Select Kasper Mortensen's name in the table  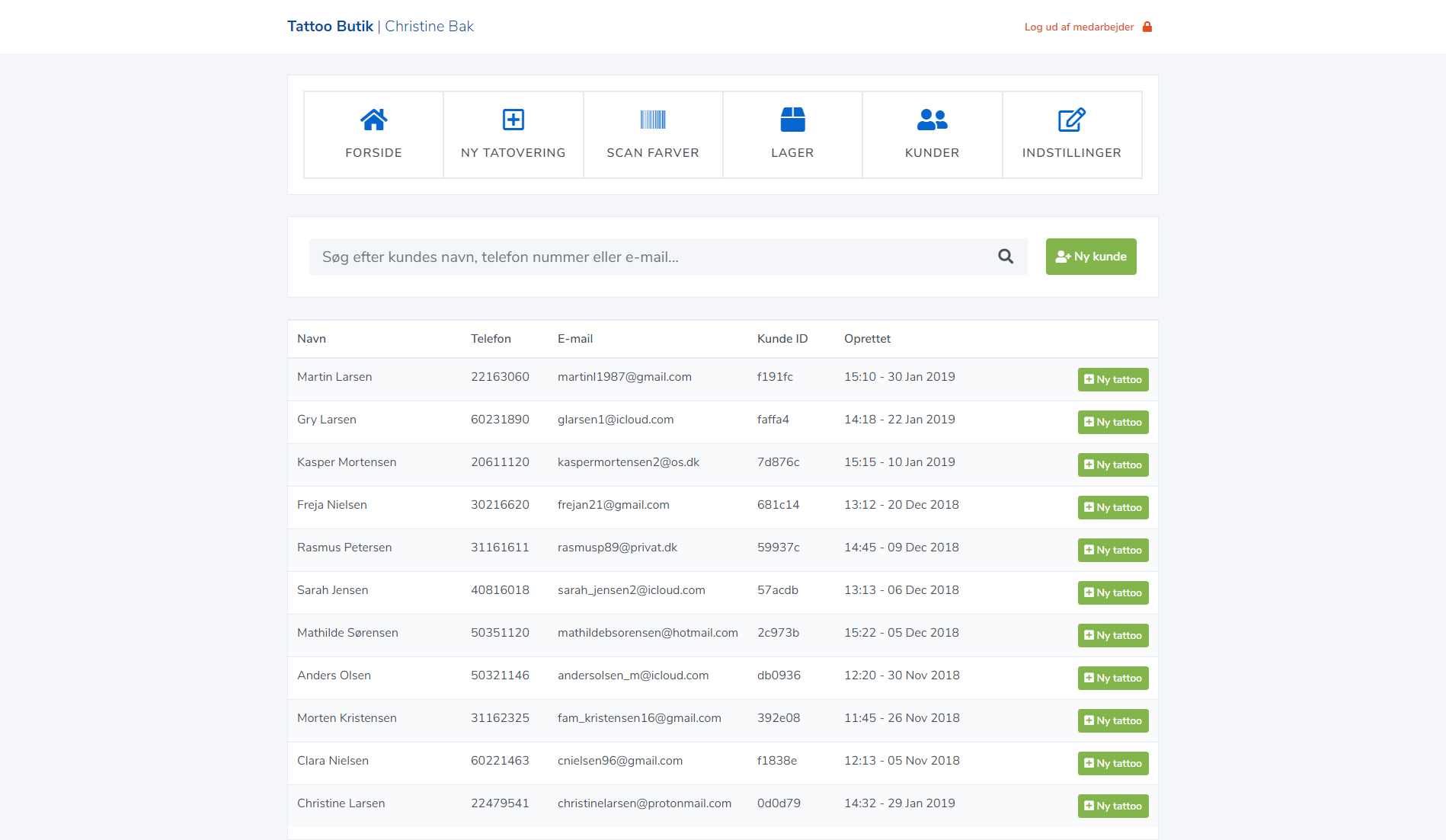(347, 462)
